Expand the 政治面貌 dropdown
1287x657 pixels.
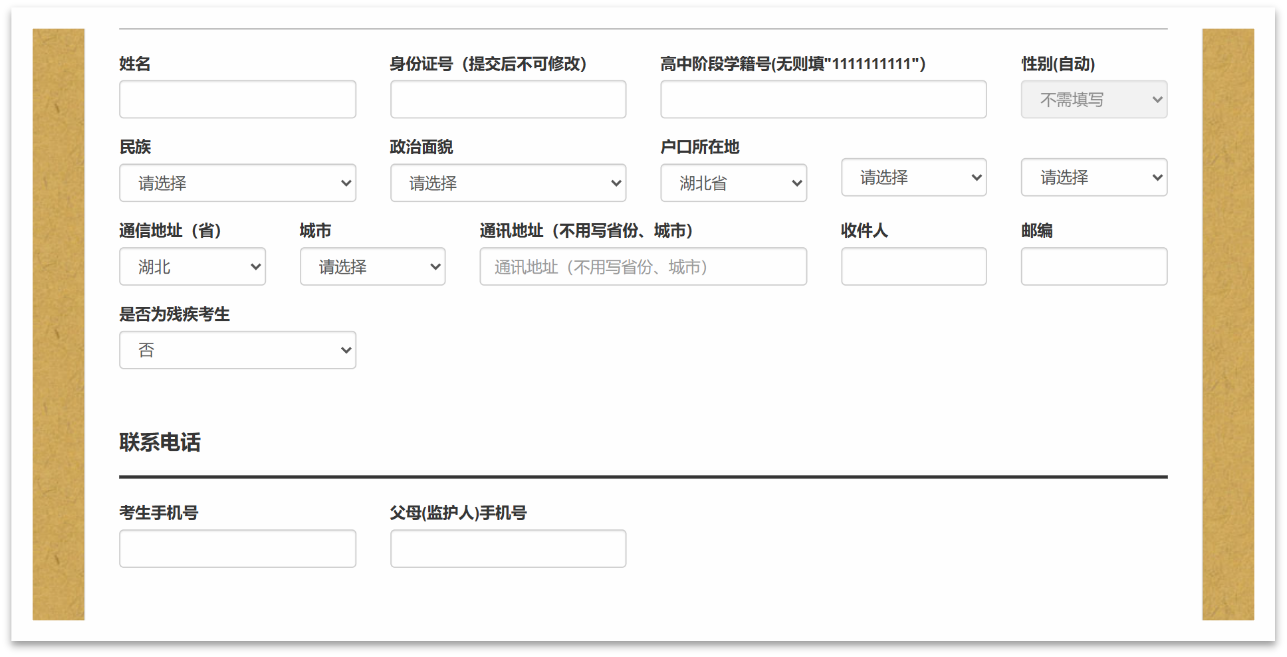pos(508,183)
